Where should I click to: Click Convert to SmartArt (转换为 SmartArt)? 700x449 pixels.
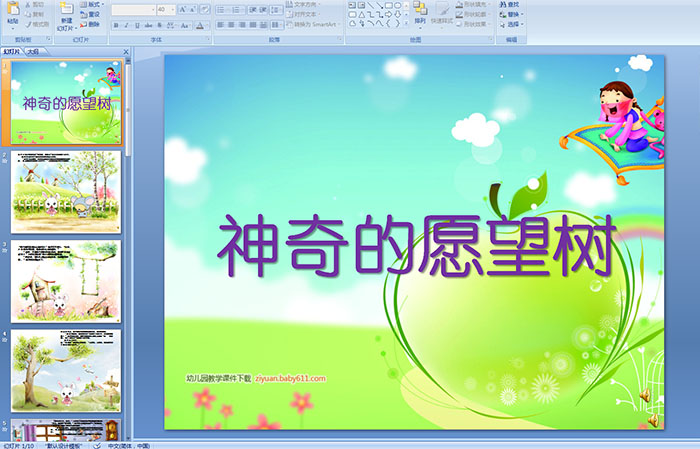click(314, 24)
